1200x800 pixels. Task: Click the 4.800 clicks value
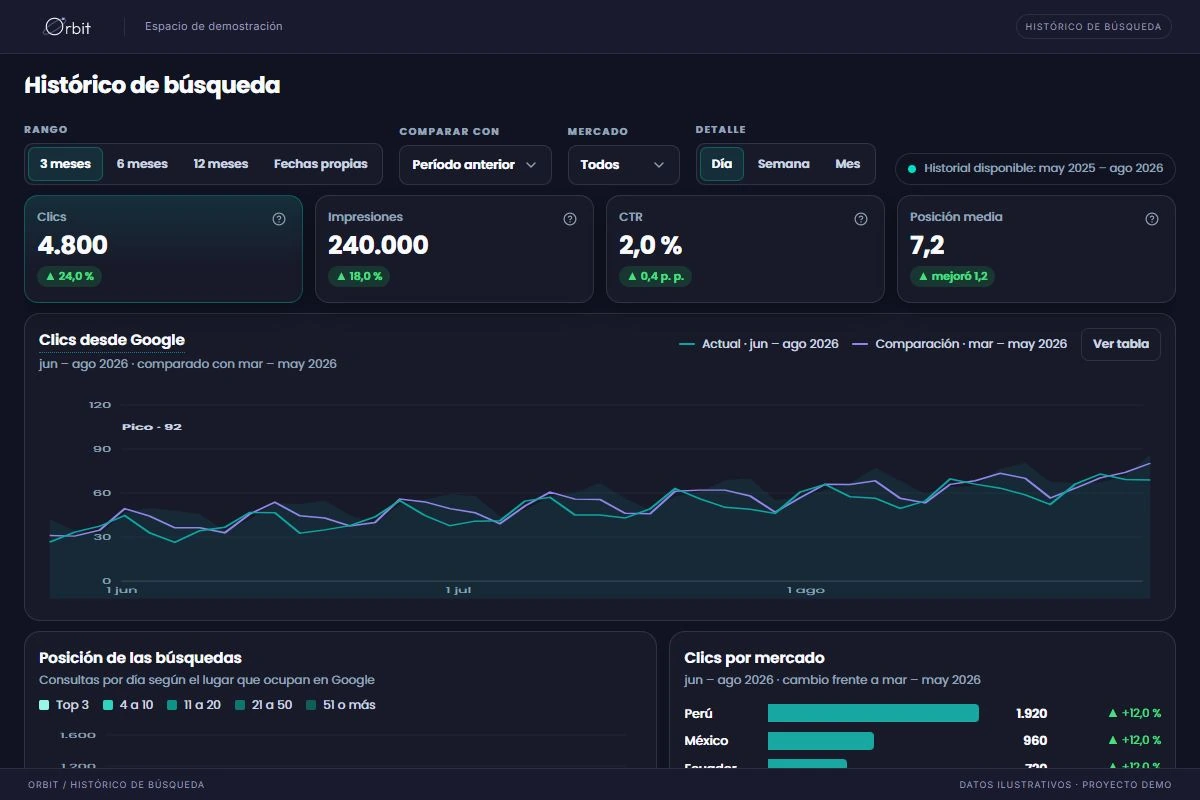72,245
